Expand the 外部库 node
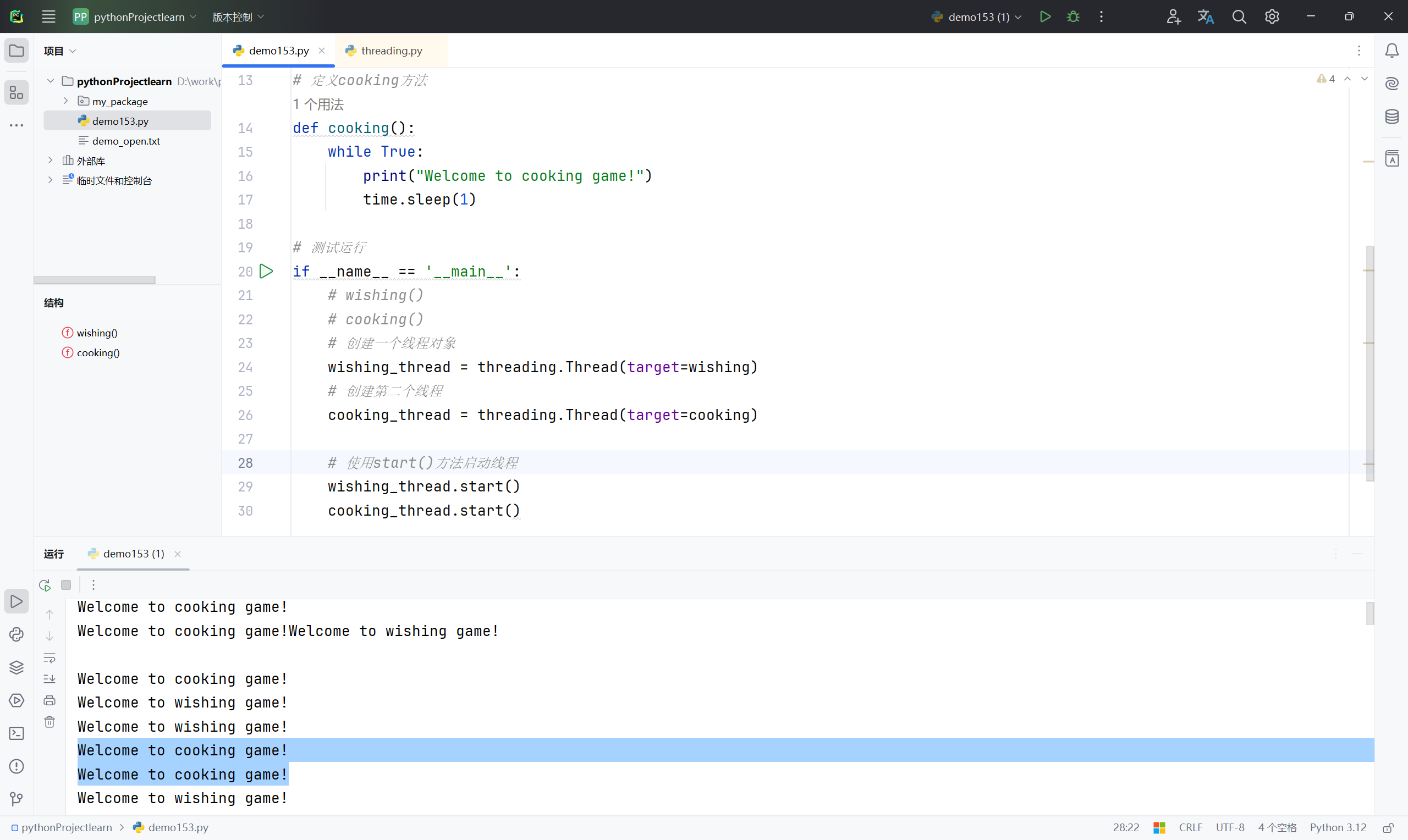This screenshot has height=840, width=1408. [51, 160]
